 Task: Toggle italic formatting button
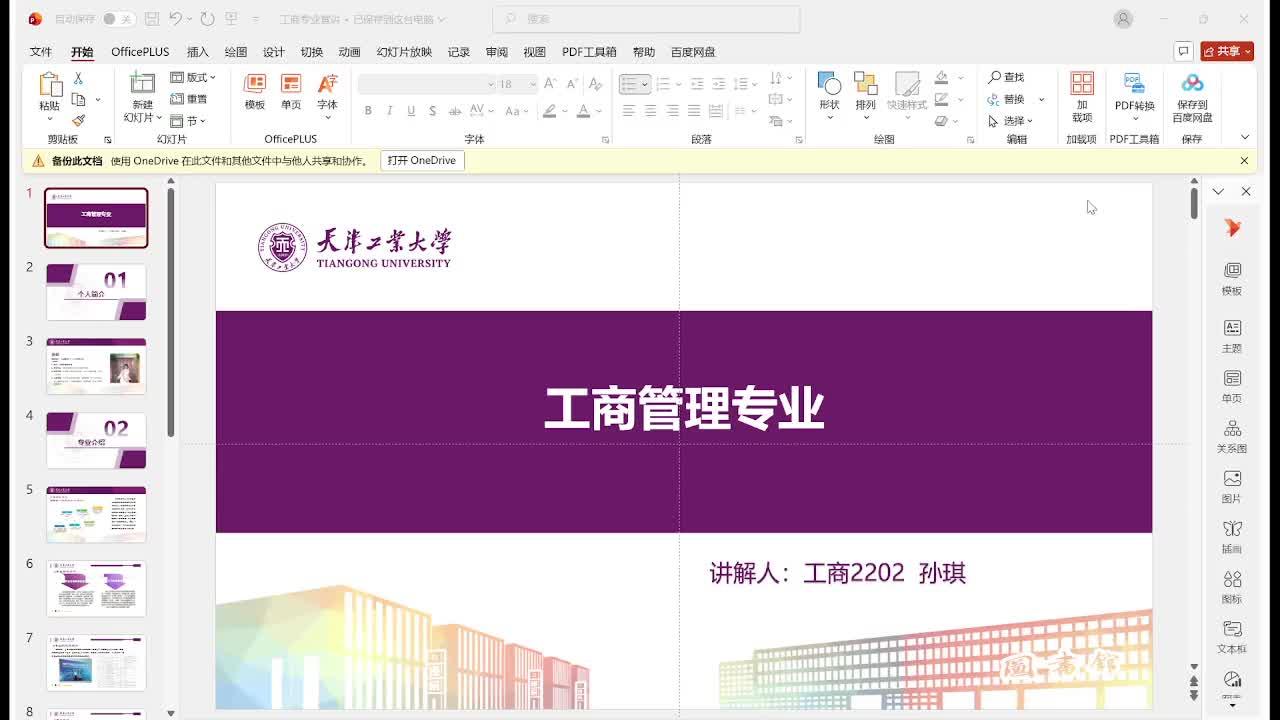pyautogui.click(x=389, y=111)
